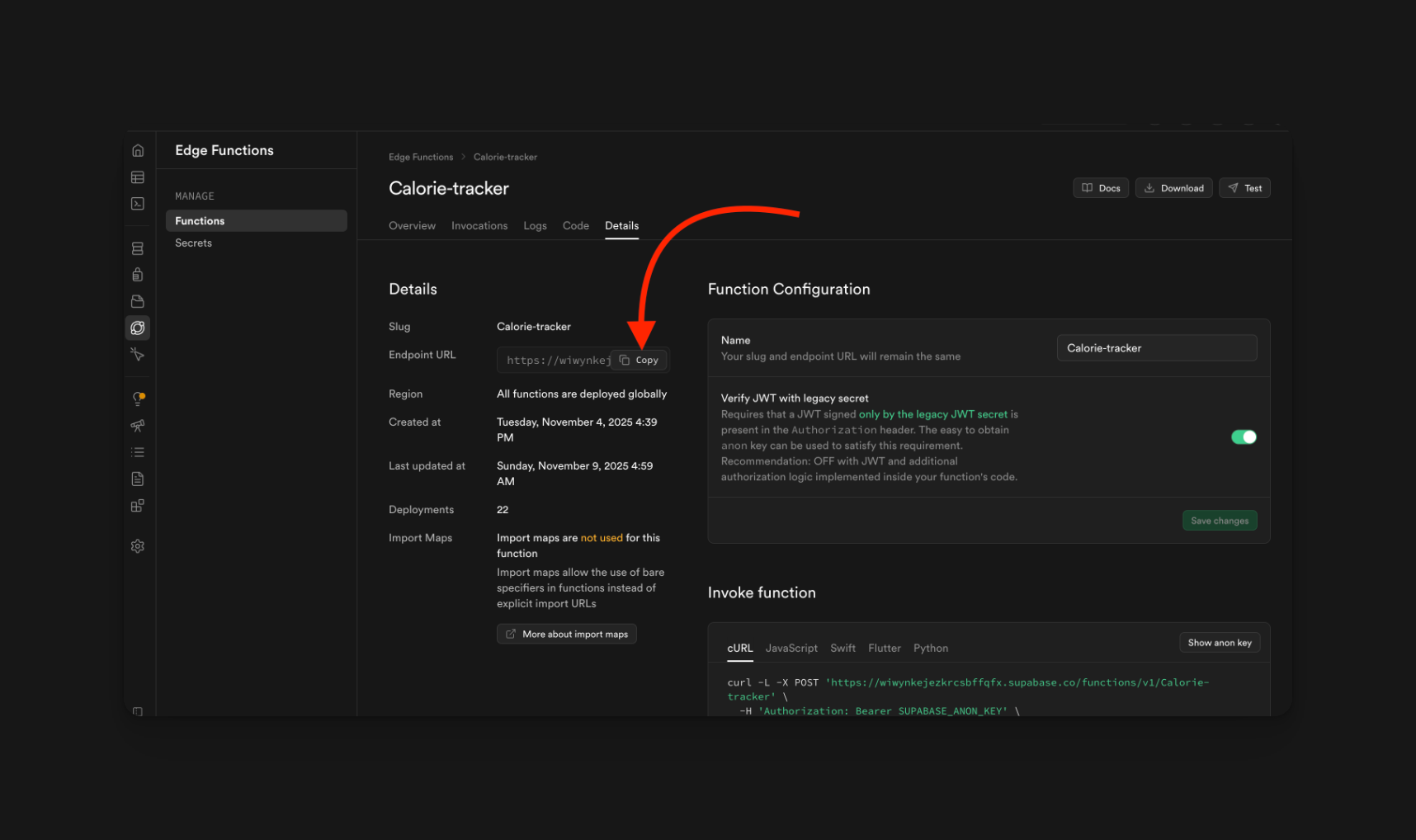Click the Last updated at date value
This screenshot has height=840, width=1416.
coord(574,474)
